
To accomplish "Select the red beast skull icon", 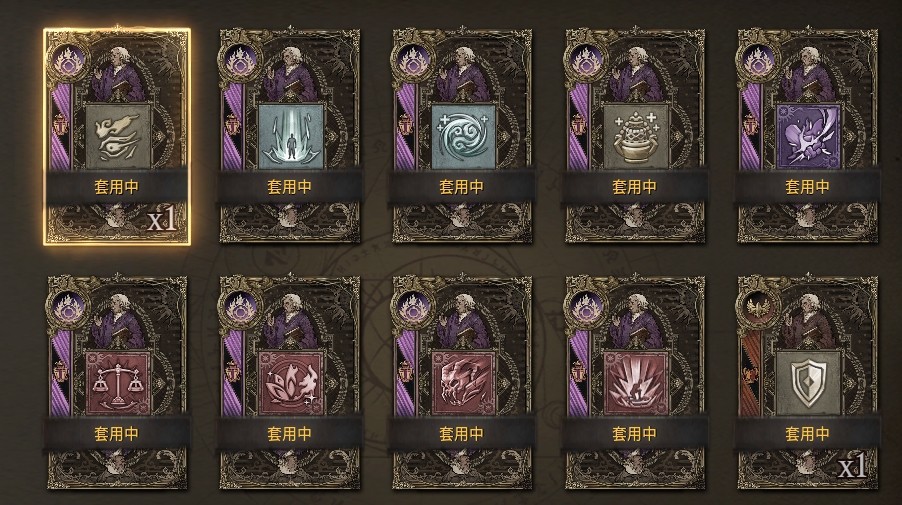I will point(463,384).
